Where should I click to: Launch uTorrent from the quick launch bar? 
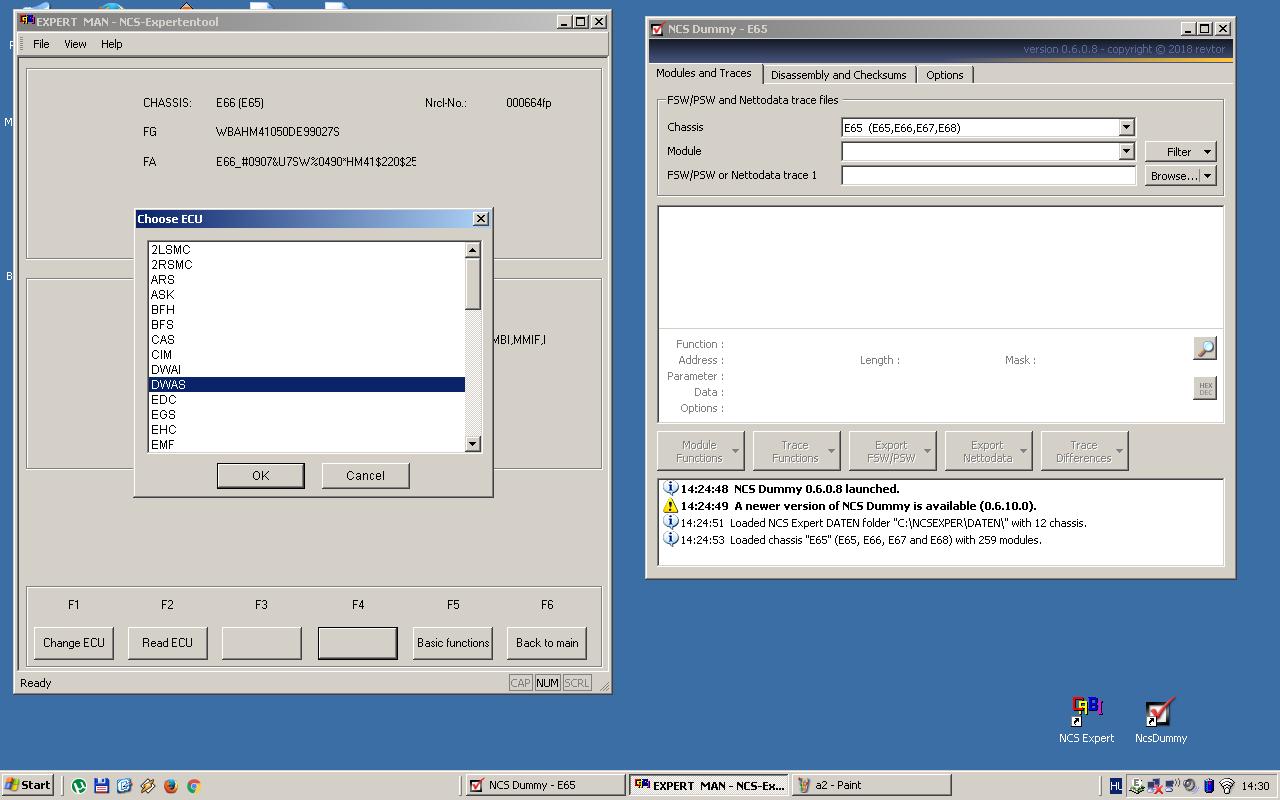[x=78, y=786]
